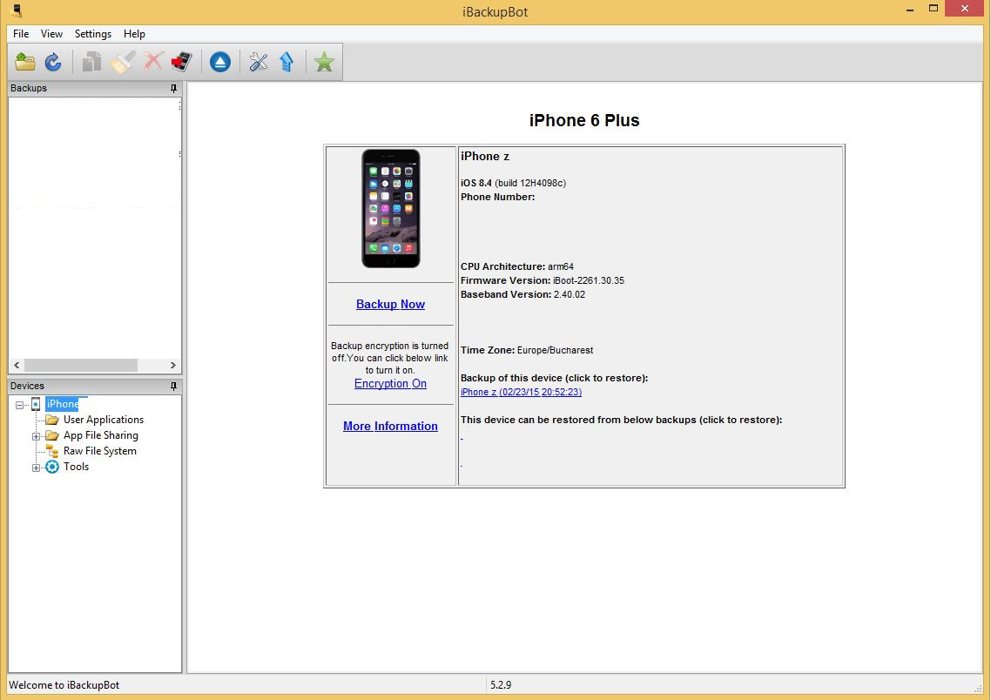Restore from iPhone z 02/23/15 backup link

pos(521,392)
